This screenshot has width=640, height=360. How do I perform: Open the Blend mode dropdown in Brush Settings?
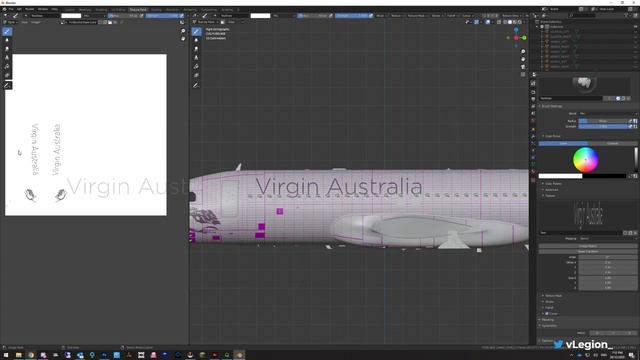click(x=608, y=113)
